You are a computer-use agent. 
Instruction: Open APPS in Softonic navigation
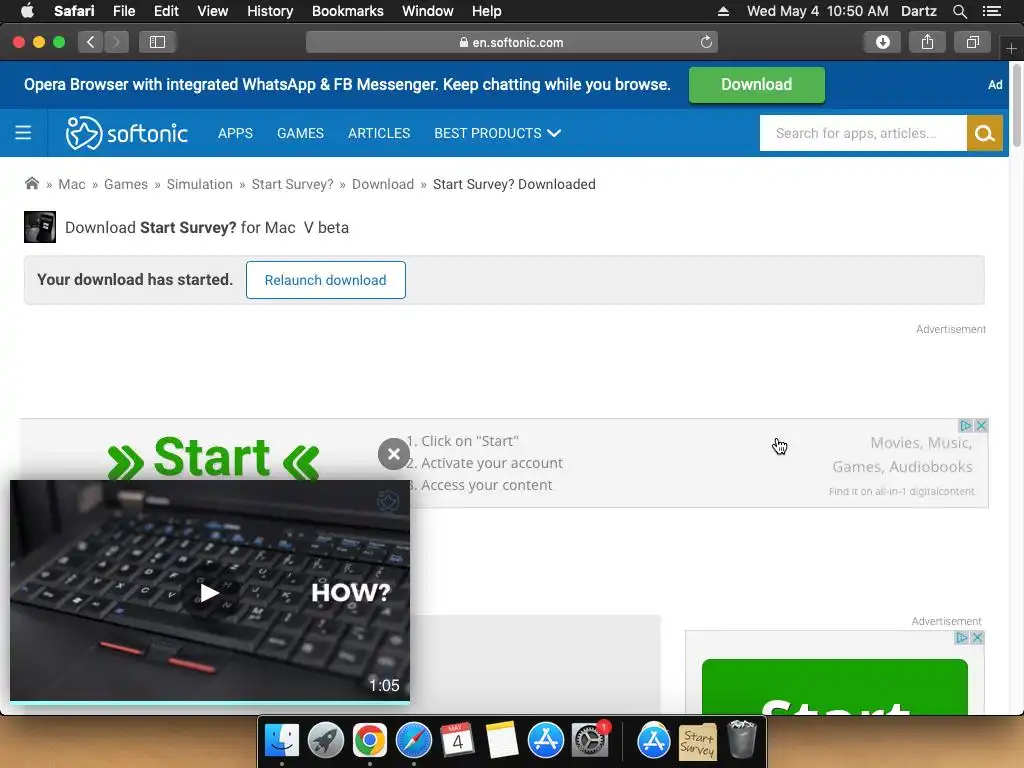[235, 133]
